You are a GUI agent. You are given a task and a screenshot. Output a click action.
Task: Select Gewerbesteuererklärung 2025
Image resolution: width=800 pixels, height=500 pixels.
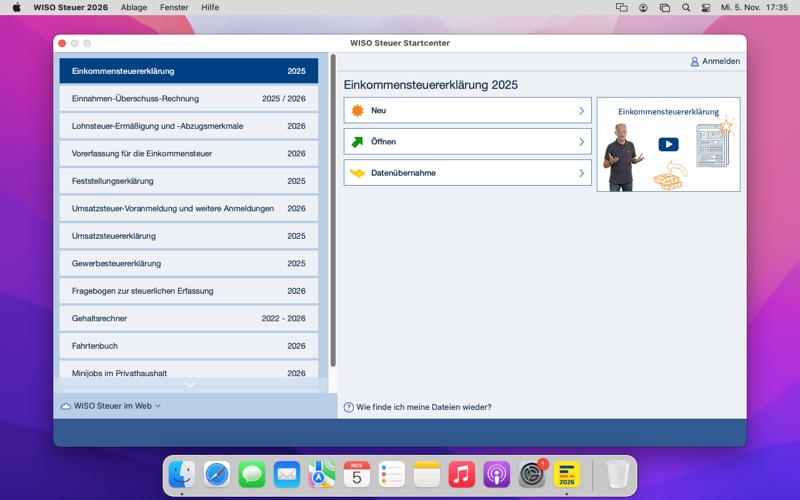[x=189, y=264]
